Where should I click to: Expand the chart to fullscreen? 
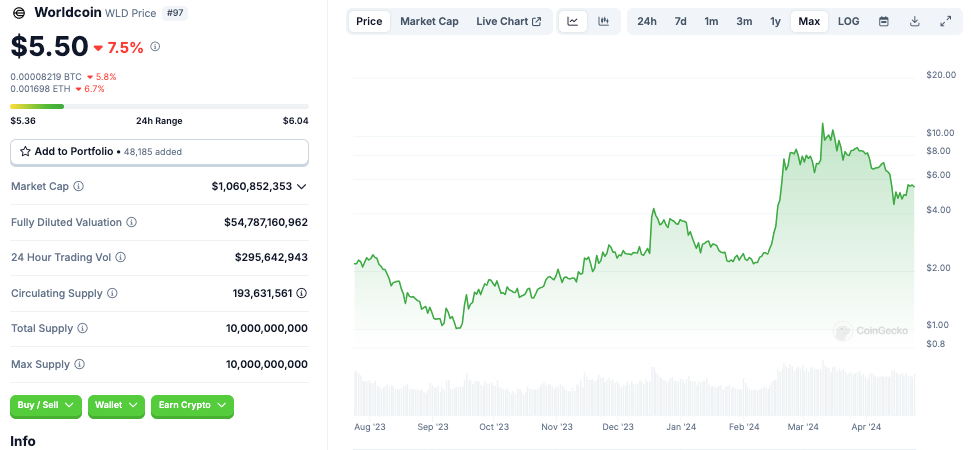(x=946, y=21)
